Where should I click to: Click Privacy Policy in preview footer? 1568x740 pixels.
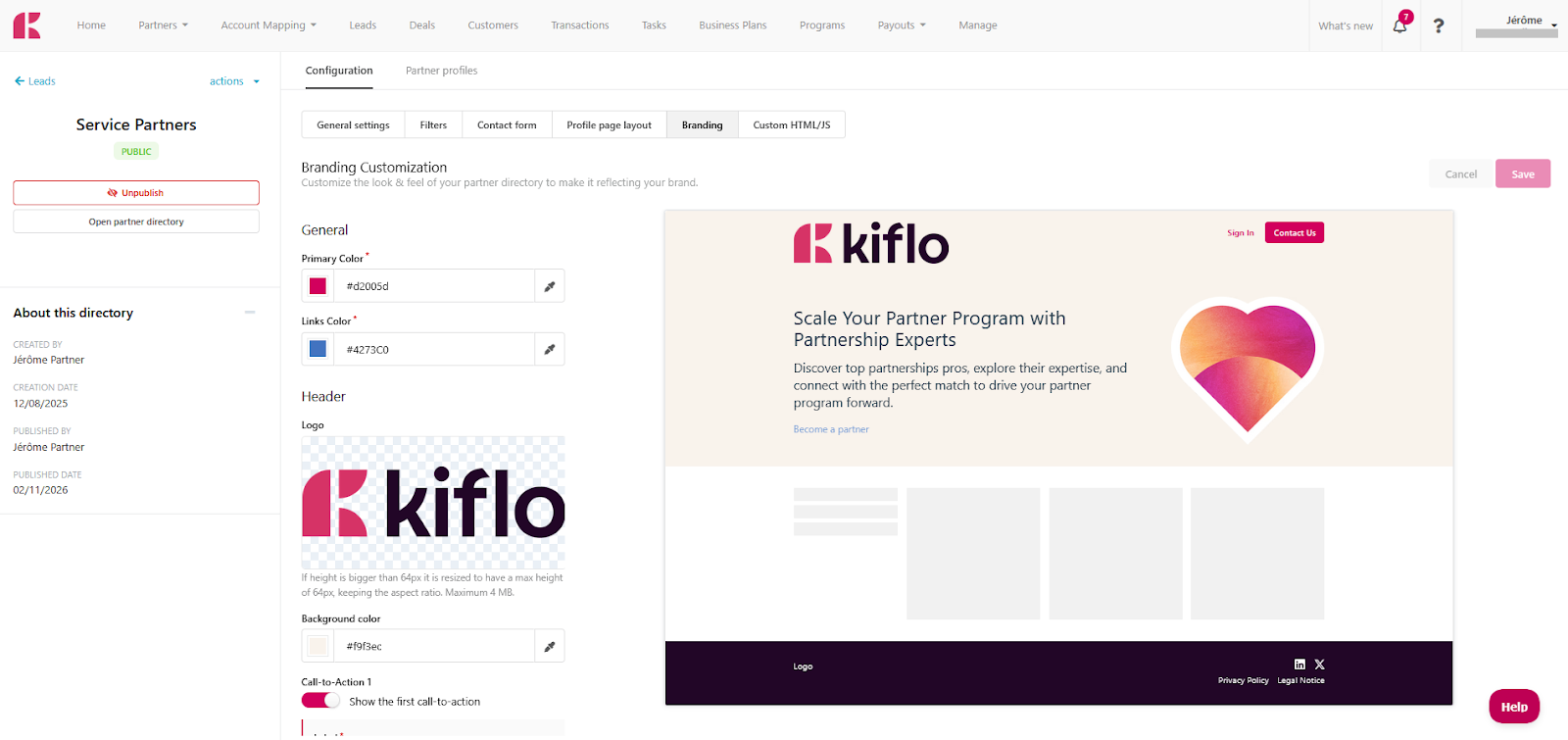(1244, 680)
